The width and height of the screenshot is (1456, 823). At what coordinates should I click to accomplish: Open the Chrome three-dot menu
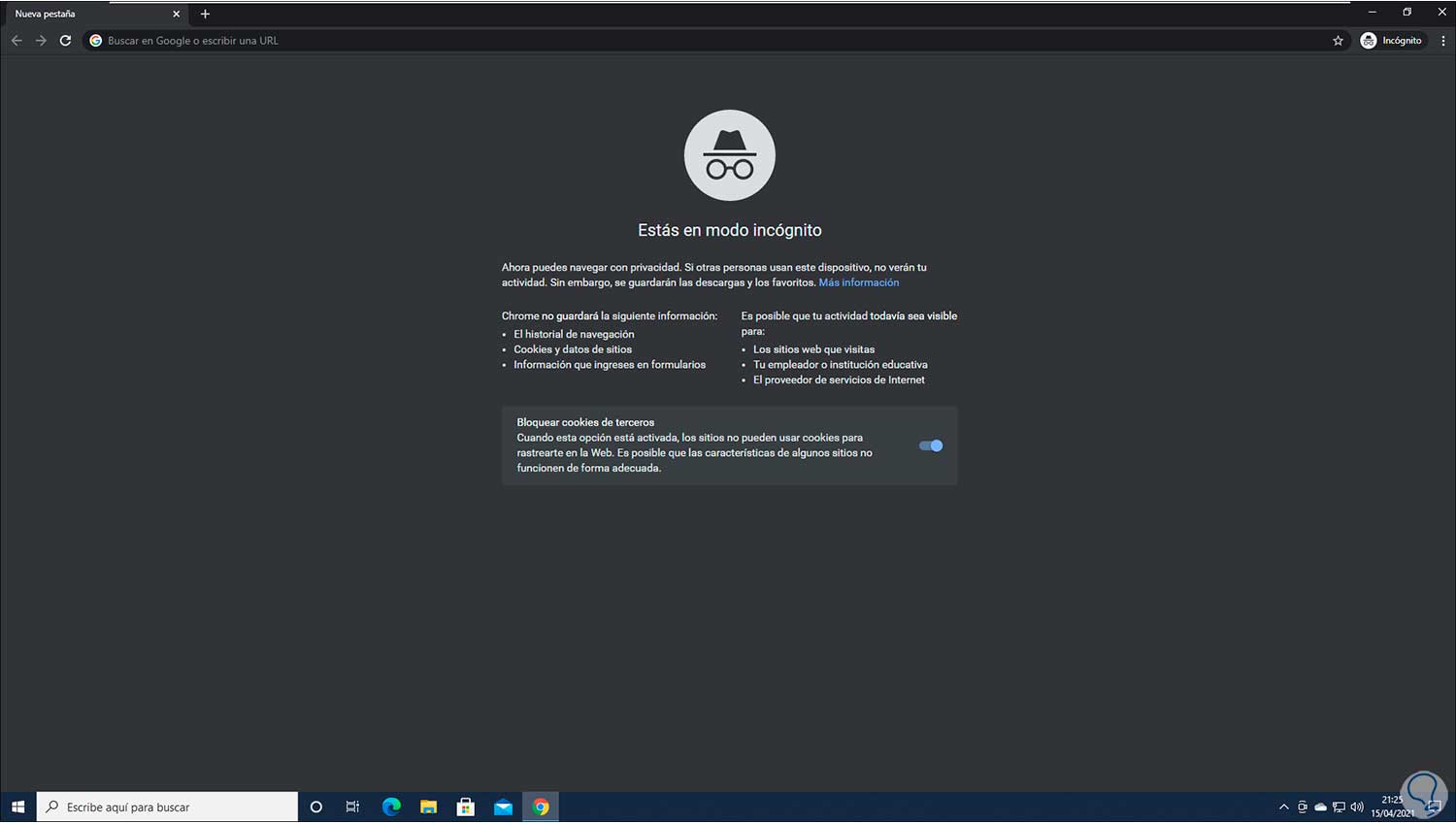(x=1443, y=41)
